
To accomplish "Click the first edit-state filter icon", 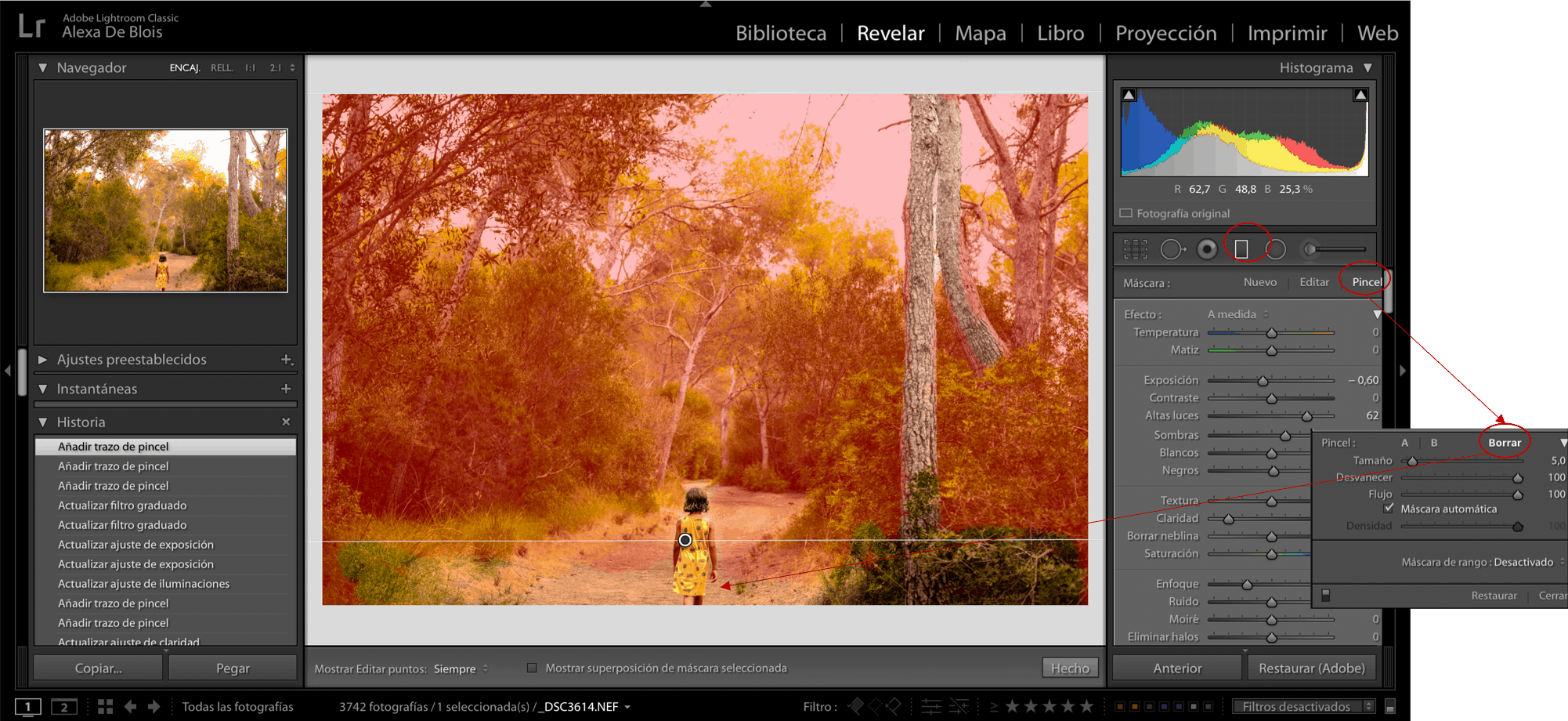I will [x=931, y=707].
